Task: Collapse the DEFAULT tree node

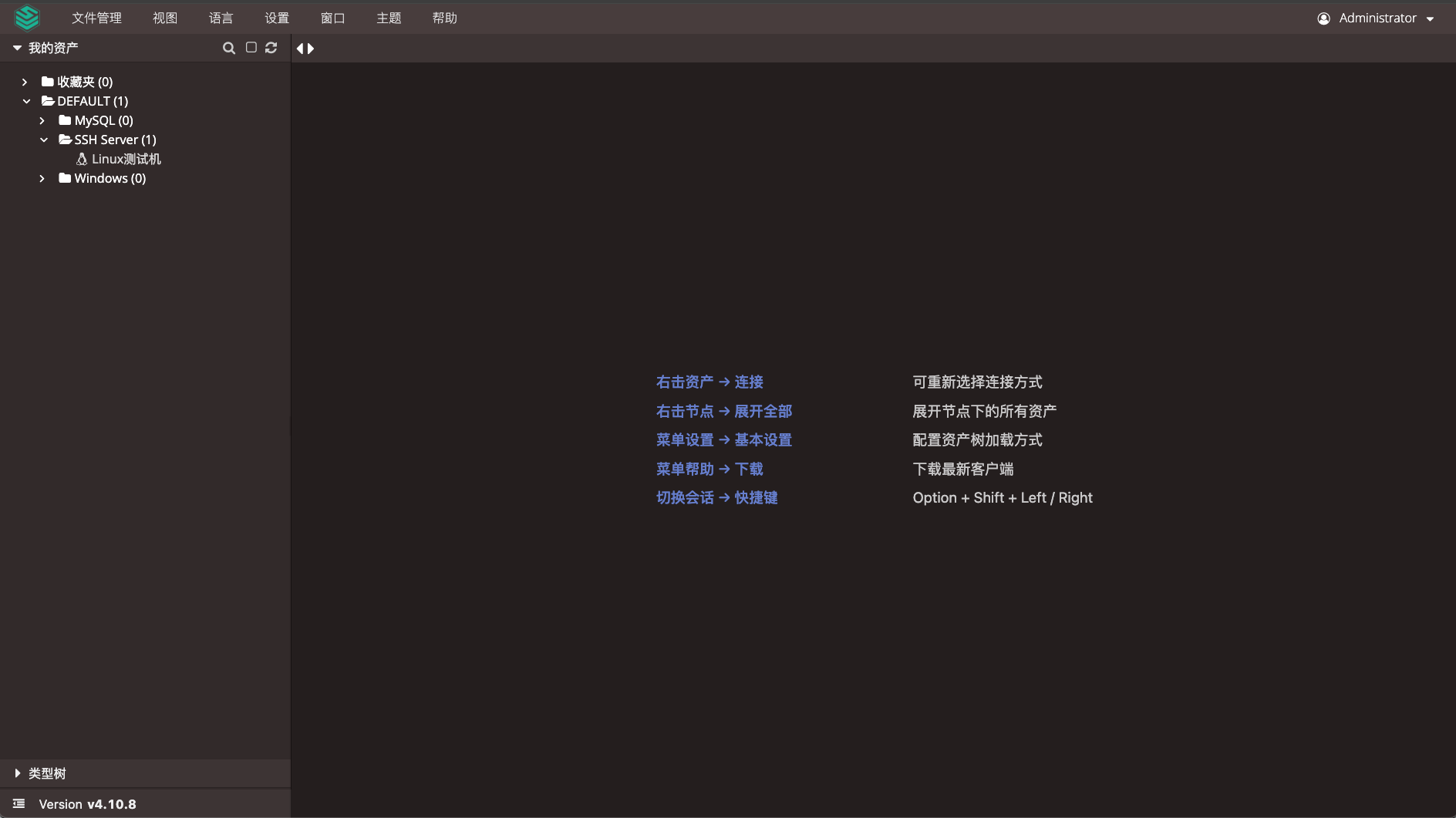Action: coord(26,101)
